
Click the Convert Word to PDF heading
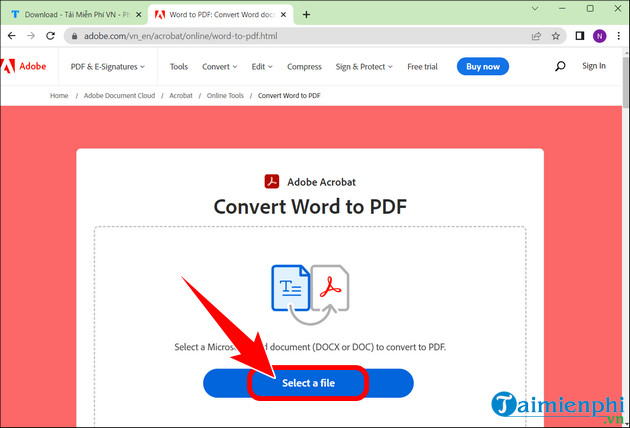tap(310, 207)
